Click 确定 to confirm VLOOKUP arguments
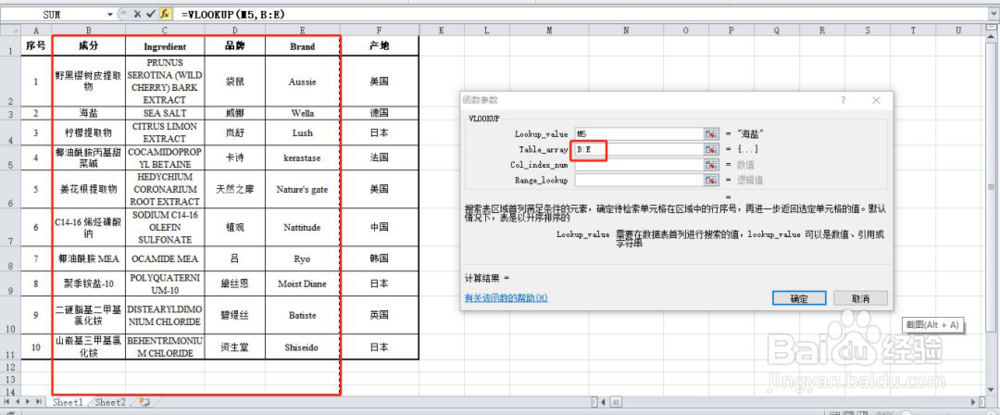1000x415 pixels. pyautogui.click(x=799, y=298)
